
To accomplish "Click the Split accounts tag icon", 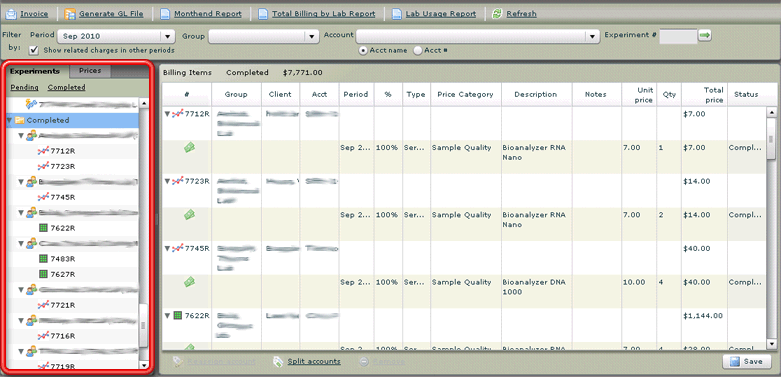I will pyautogui.click(x=278, y=362).
